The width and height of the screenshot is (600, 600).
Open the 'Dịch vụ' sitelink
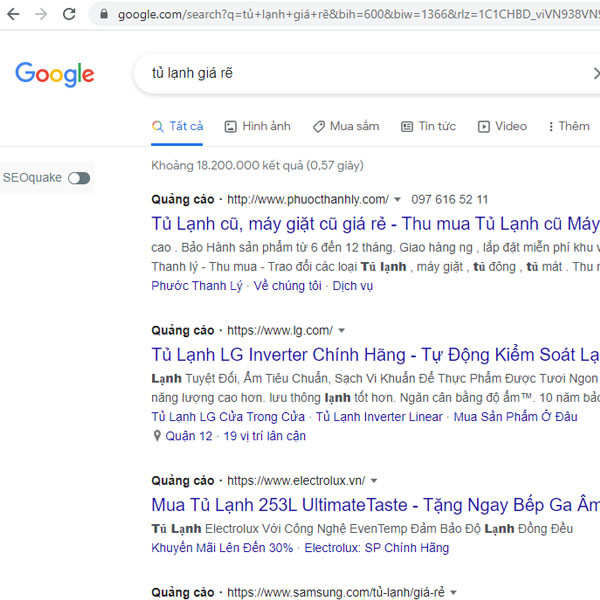pyautogui.click(x=352, y=286)
